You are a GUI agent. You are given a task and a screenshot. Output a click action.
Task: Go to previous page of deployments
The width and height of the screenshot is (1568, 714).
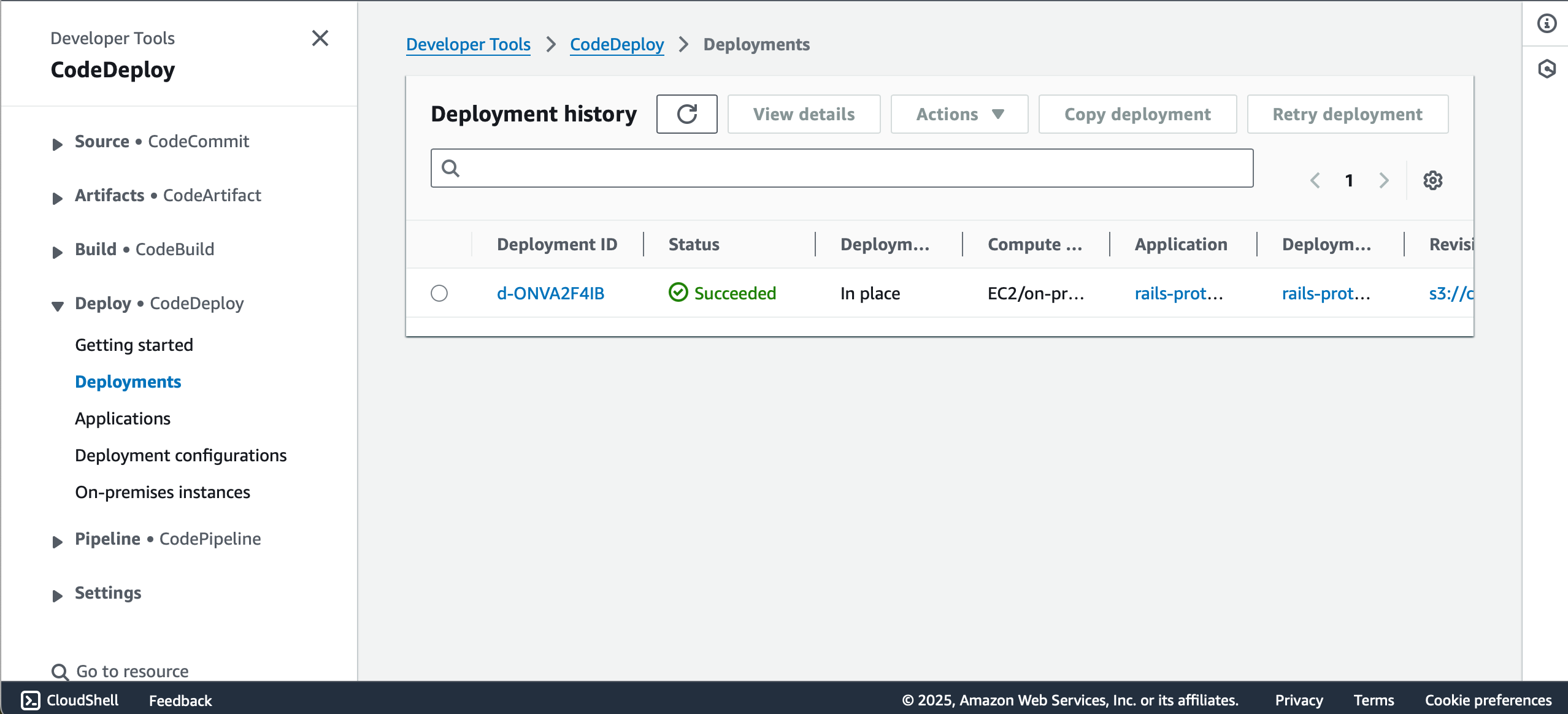(x=1315, y=180)
